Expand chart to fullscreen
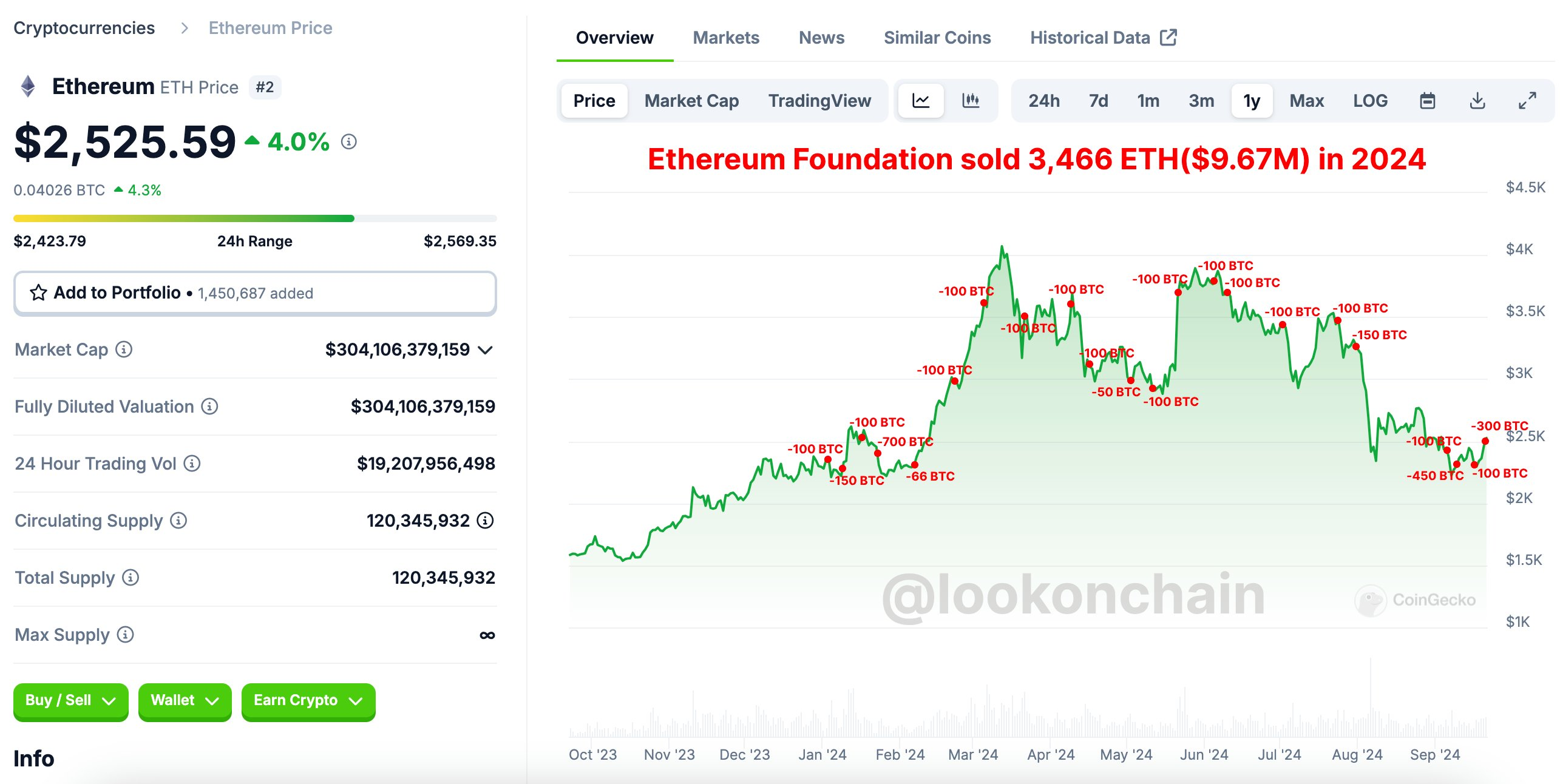 (x=1527, y=101)
